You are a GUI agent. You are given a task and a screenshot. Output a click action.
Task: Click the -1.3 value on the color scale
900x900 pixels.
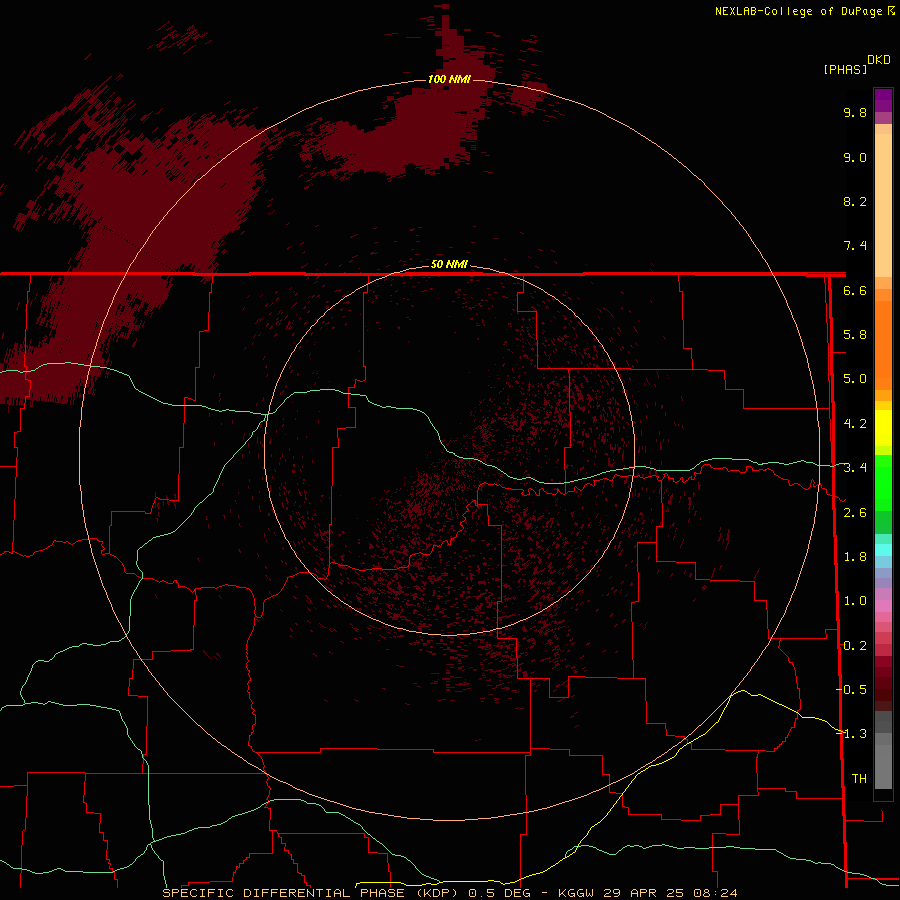pyautogui.click(x=852, y=734)
